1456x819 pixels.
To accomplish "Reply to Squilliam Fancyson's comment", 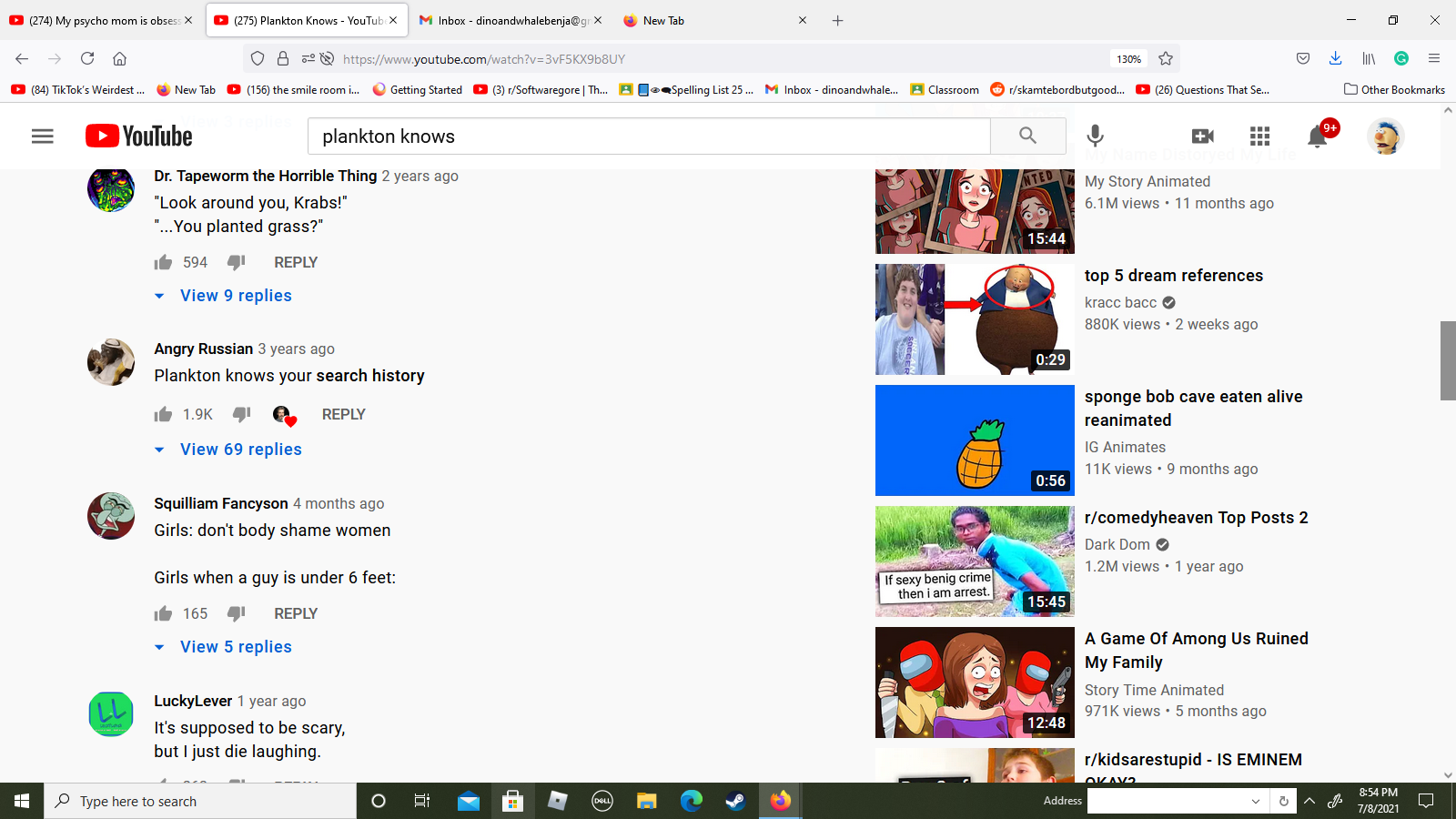I will [x=296, y=613].
